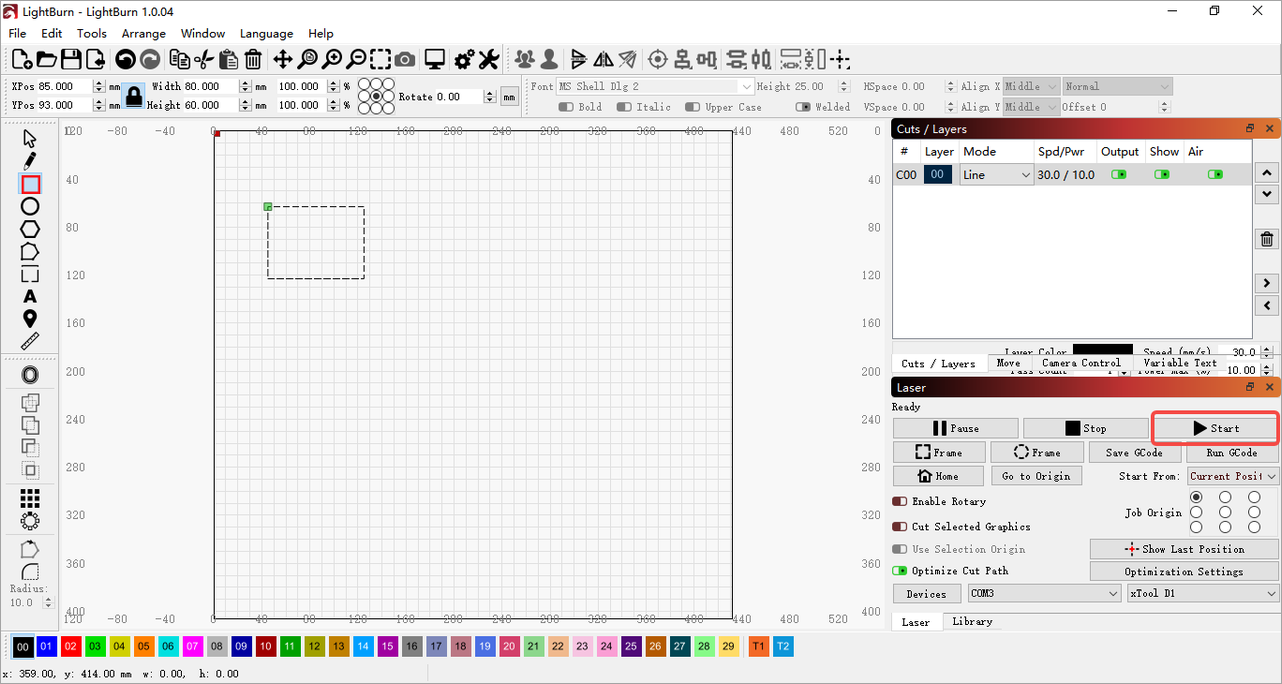The width and height of the screenshot is (1282, 684).
Task: Increase the XPos spinner value
Action: (x=98, y=83)
